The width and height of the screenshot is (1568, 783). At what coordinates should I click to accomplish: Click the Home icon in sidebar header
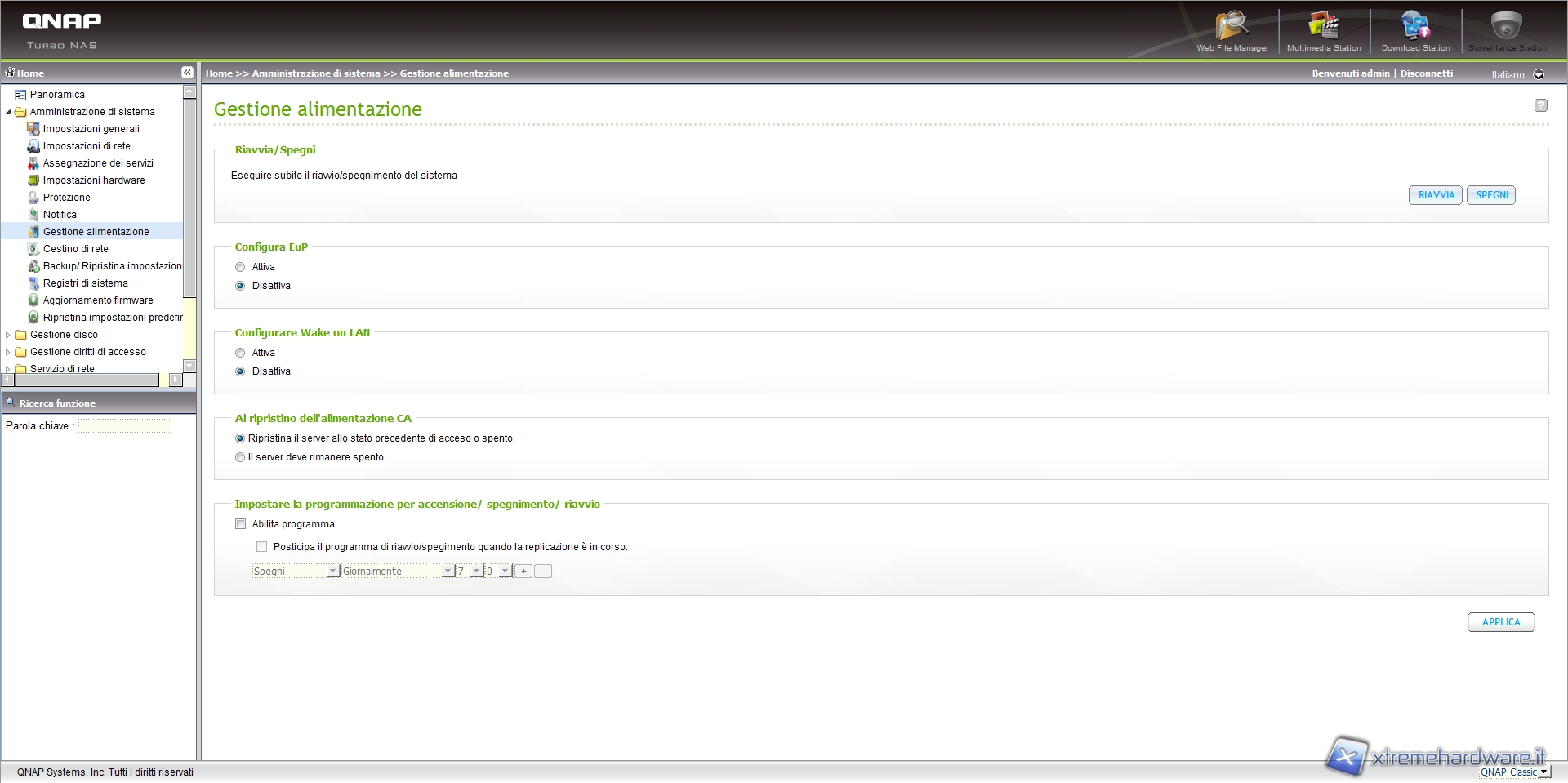[x=11, y=73]
